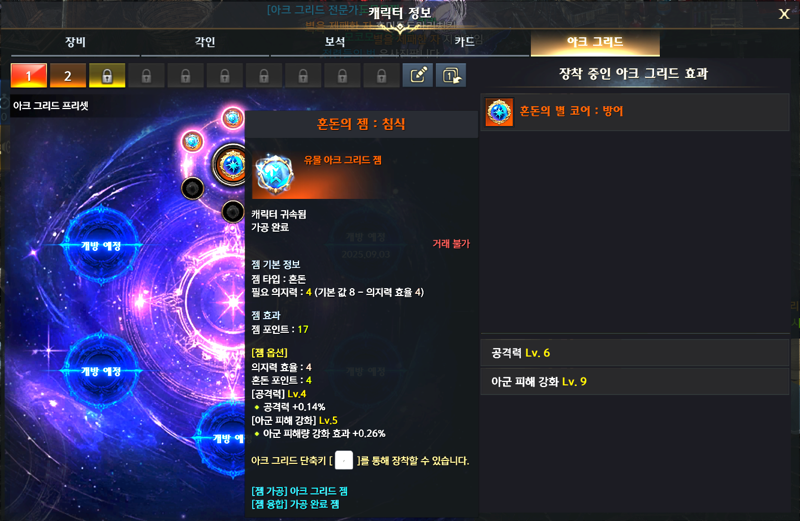Switch to Ark Grid preset 2
Viewport: 800px width, 521px height.
(x=67, y=76)
